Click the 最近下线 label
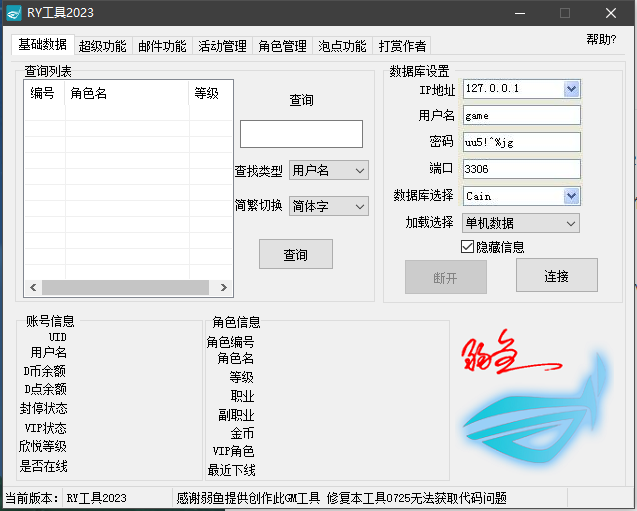 click(232, 470)
